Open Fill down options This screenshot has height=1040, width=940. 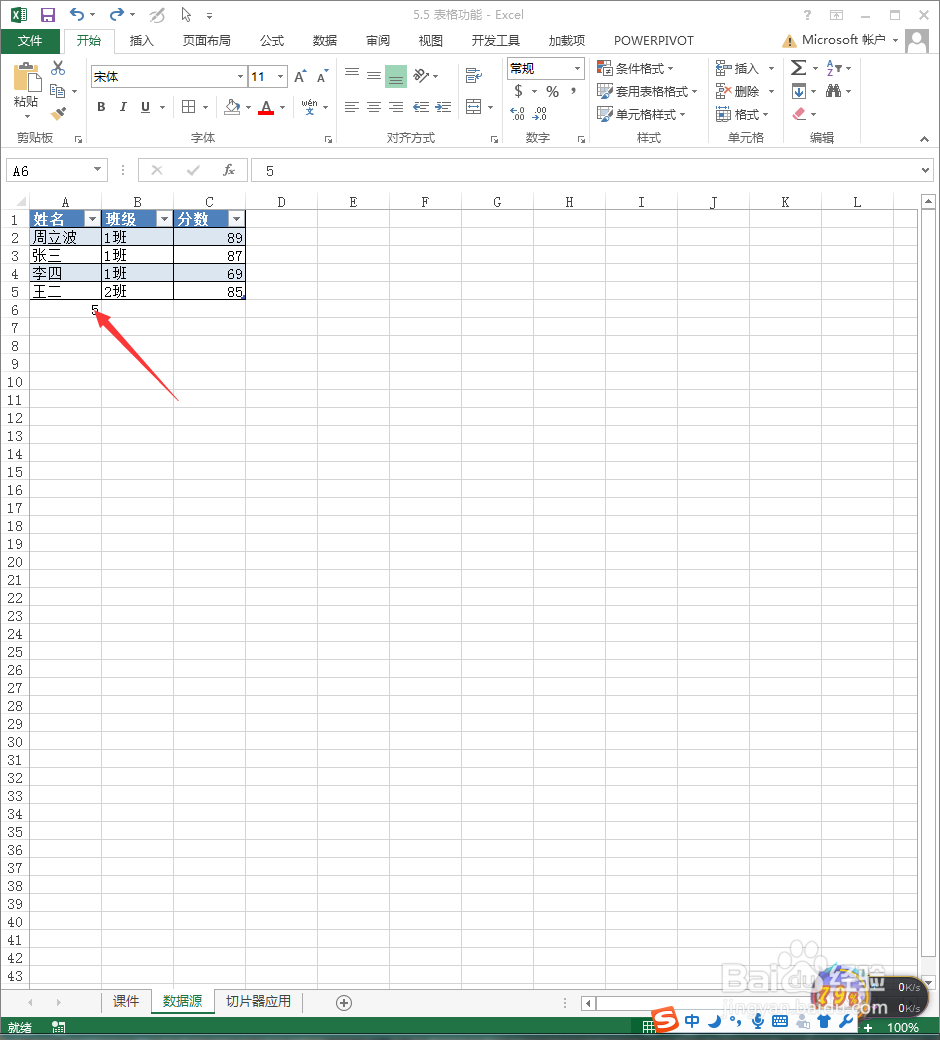(799, 91)
